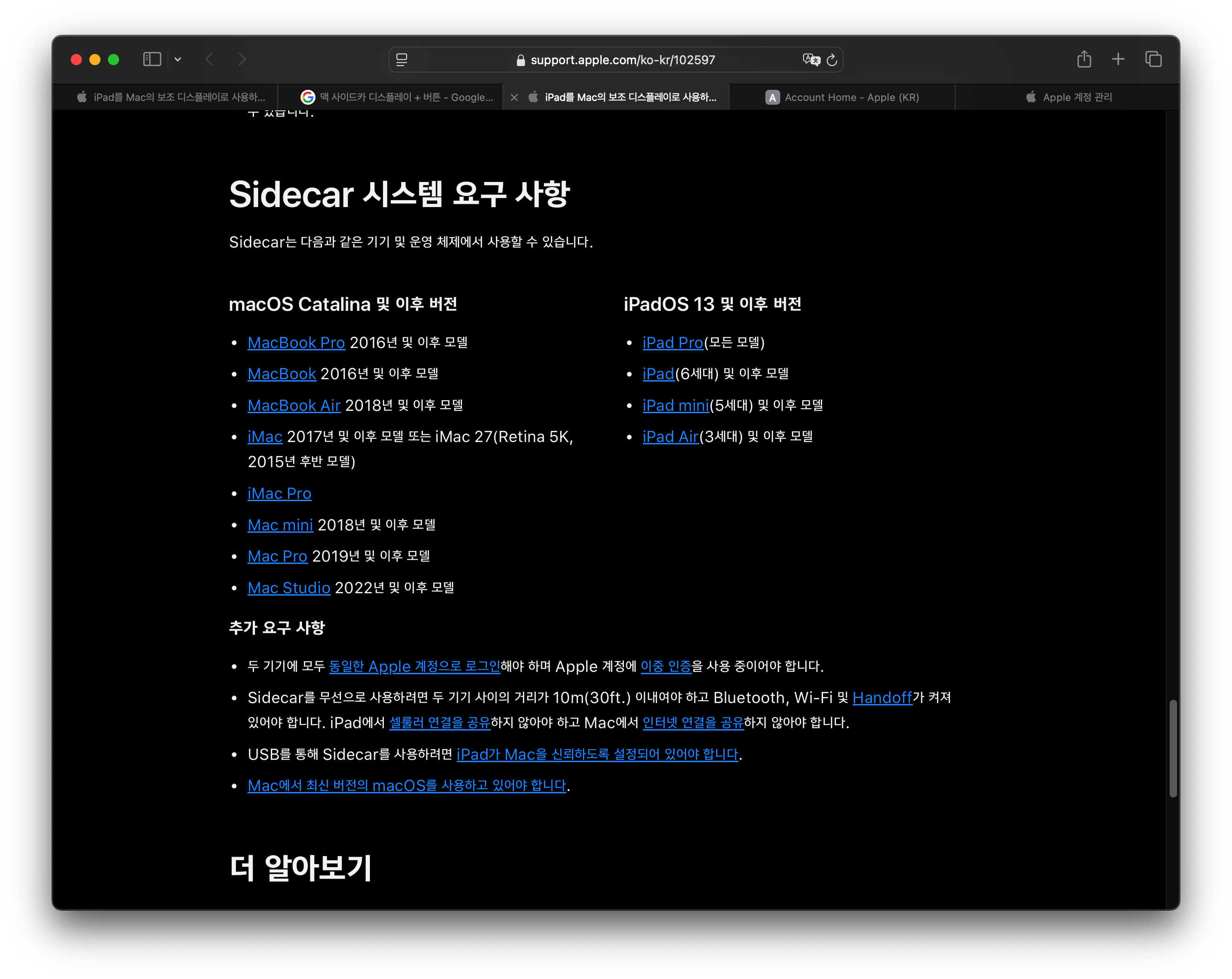Show tab overview icon
This screenshot has width=1232, height=979.
[x=1153, y=60]
